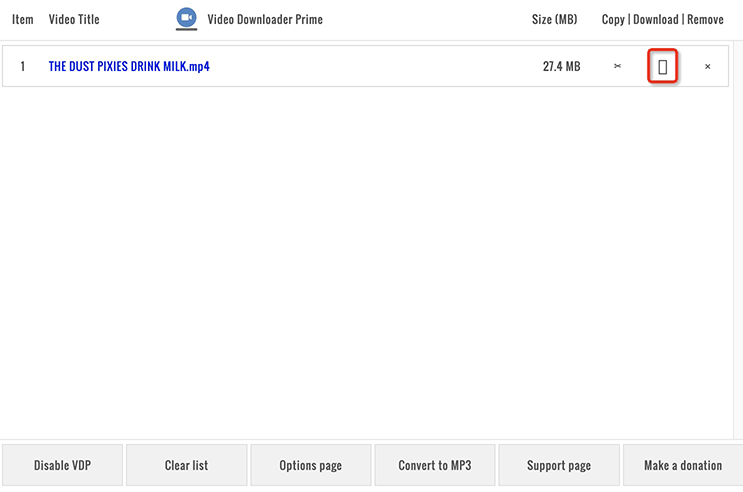This screenshot has height=492, width=743.
Task: Click the Item column header
Action: [23, 19]
